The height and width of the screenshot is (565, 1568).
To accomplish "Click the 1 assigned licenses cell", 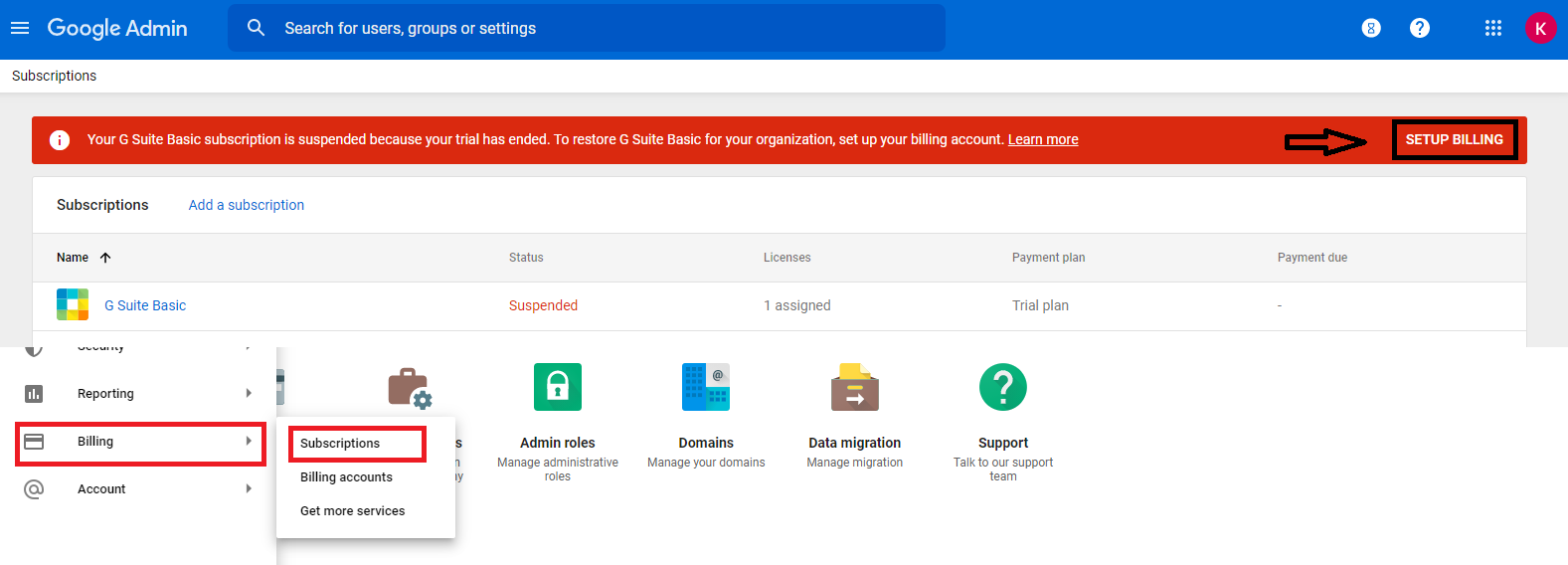I will [797, 305].
